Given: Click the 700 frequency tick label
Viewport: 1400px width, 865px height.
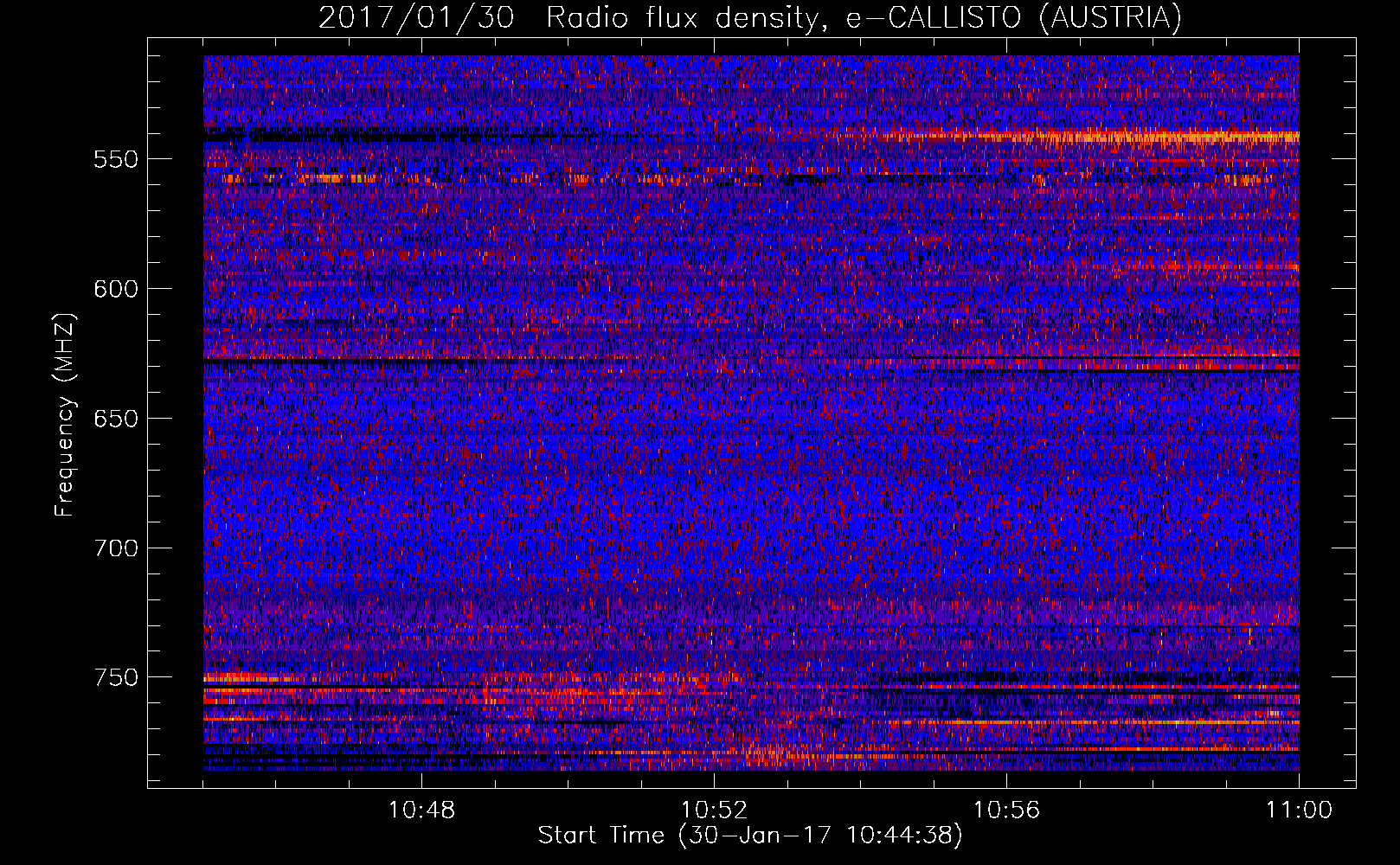Looking at the screenshot, I should 116,548.
